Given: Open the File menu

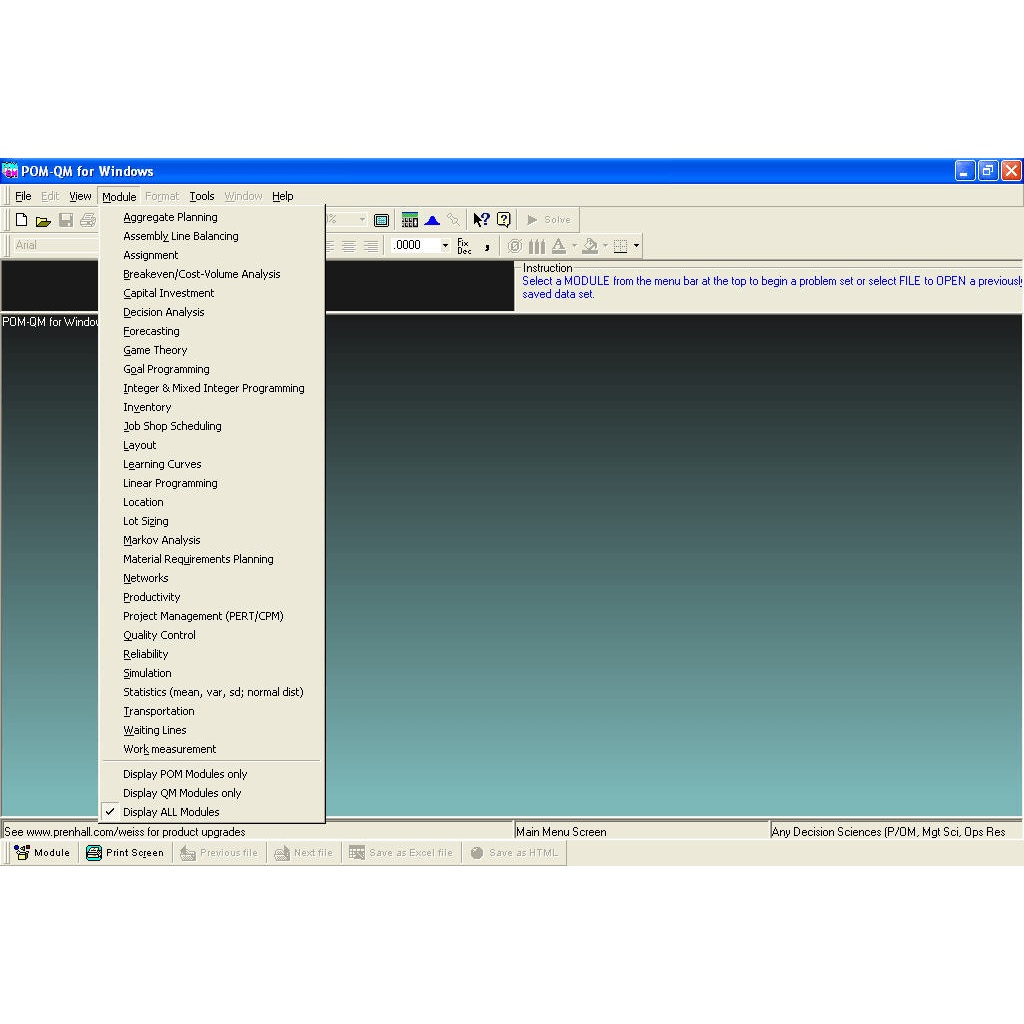Looking at the screenshot, I should pyautogui.click(x=23, y=197).
